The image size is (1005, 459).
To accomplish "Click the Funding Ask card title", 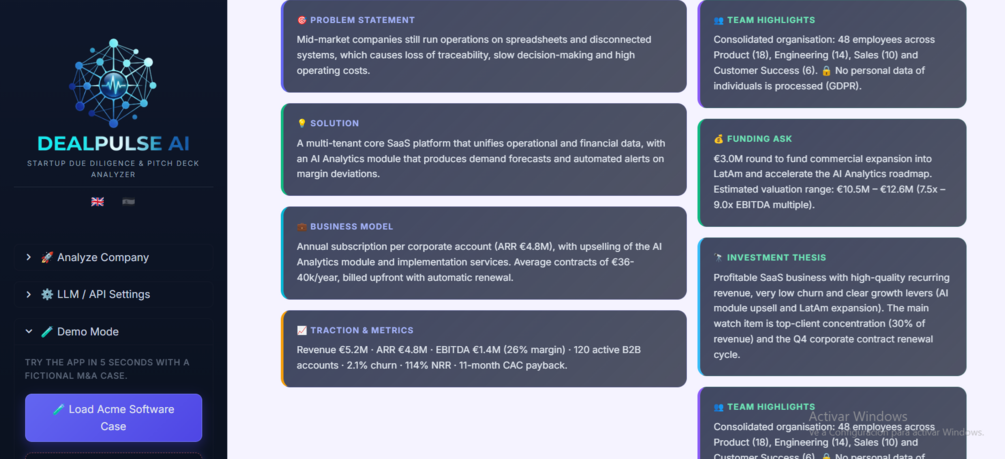I will [x=760, y=138].
